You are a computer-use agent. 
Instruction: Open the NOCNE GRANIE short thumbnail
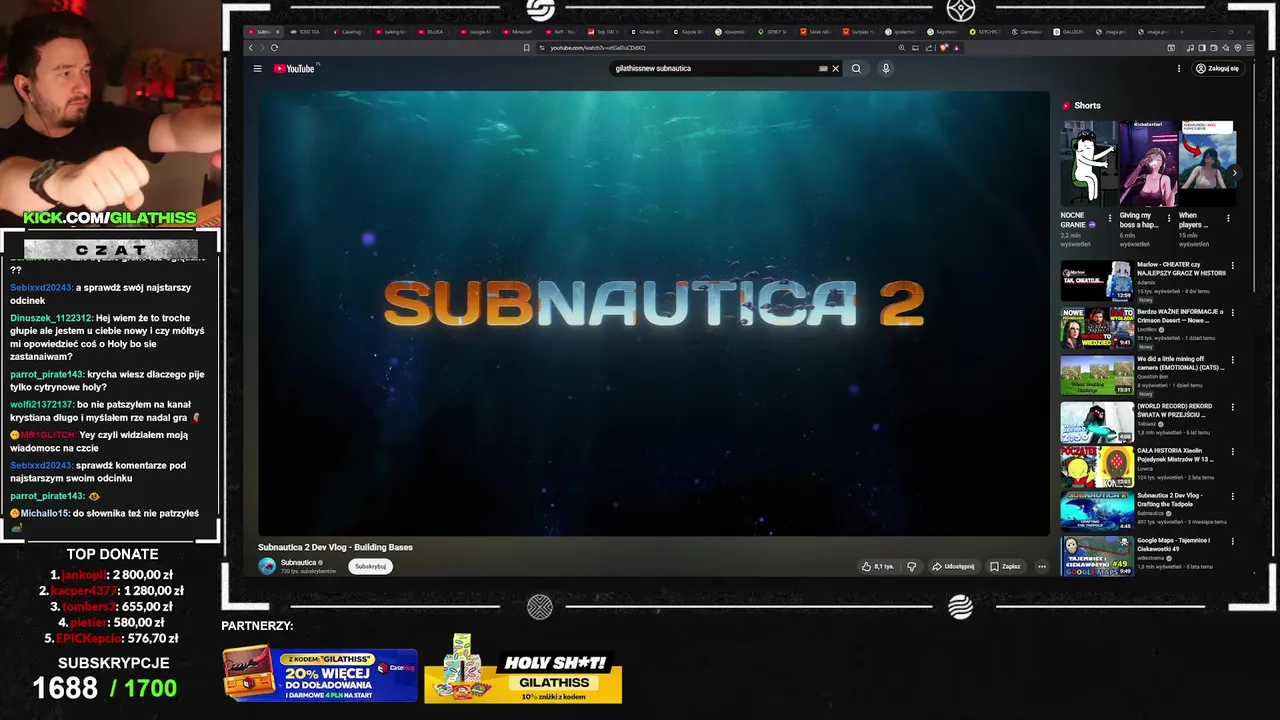(1088, 163)
